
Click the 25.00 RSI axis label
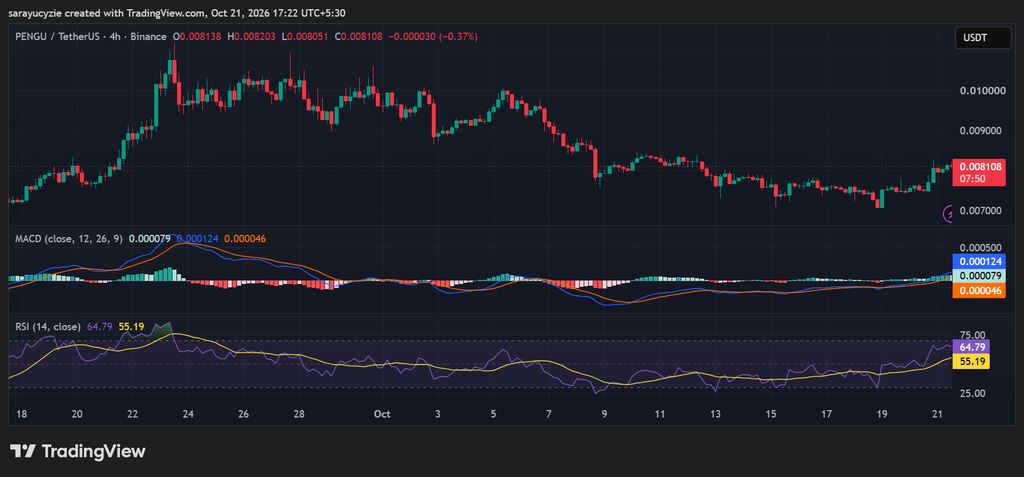click(972, 393)
